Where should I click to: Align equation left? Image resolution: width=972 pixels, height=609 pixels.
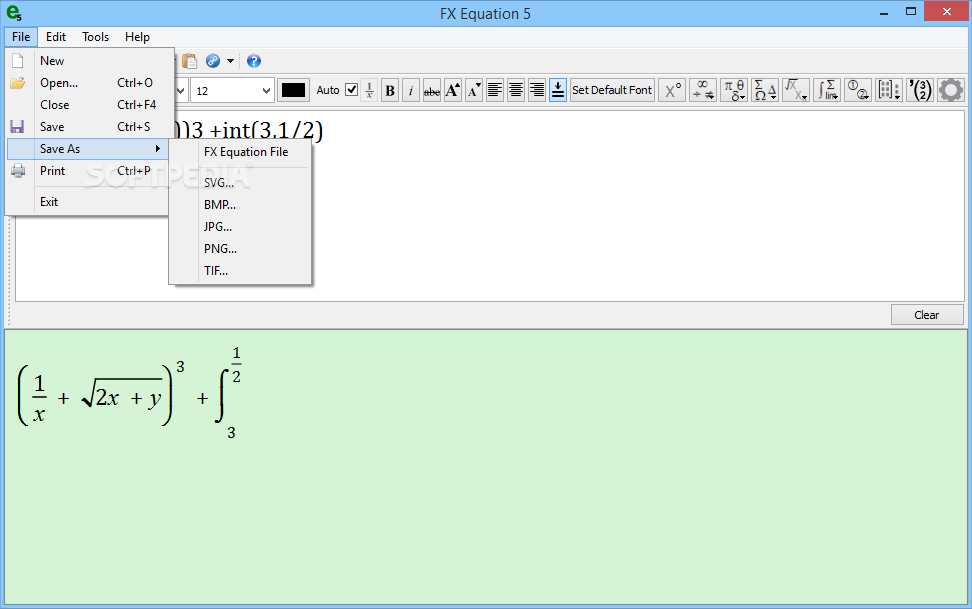coord(495,91)
